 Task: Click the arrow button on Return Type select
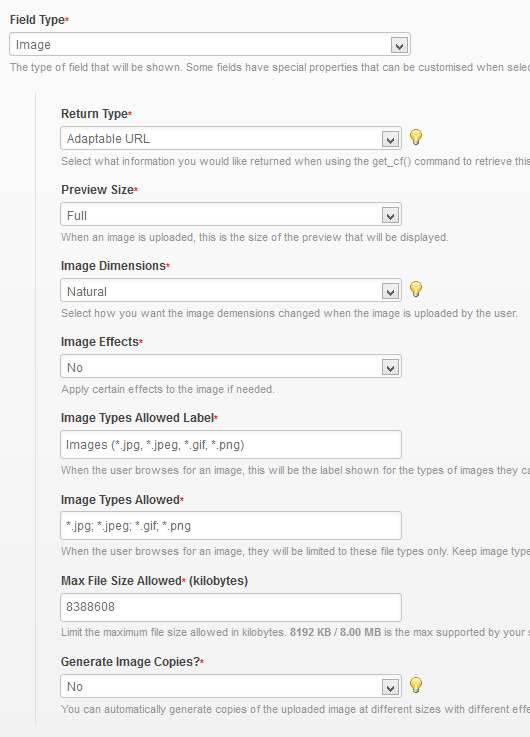[390, 140]
